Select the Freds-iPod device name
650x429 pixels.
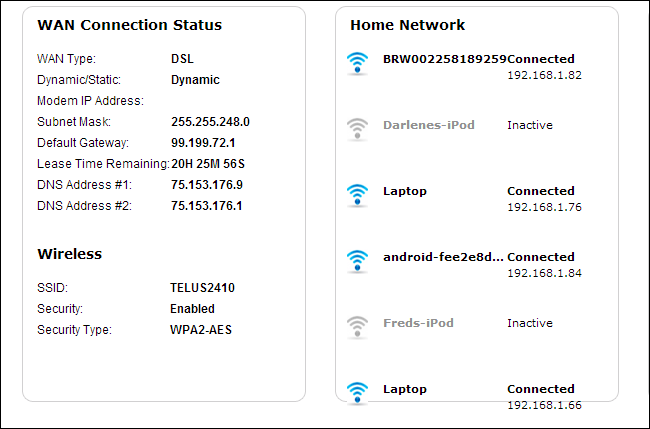[x=418, y=323]
